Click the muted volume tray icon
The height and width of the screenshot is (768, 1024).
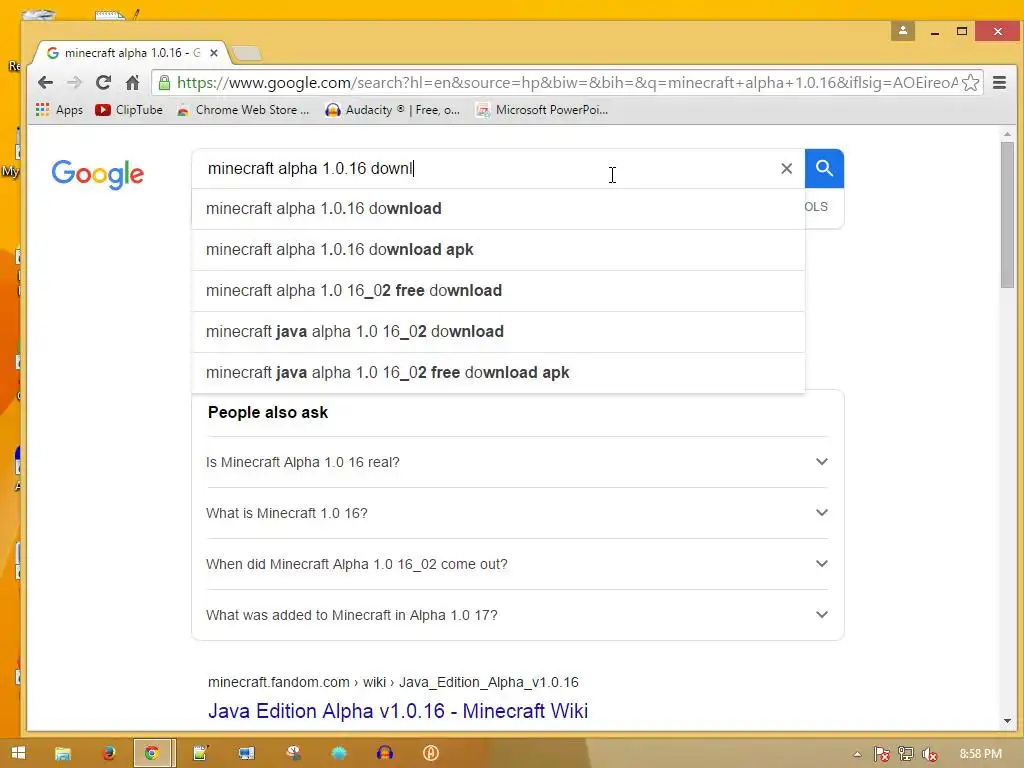[930, 754]
